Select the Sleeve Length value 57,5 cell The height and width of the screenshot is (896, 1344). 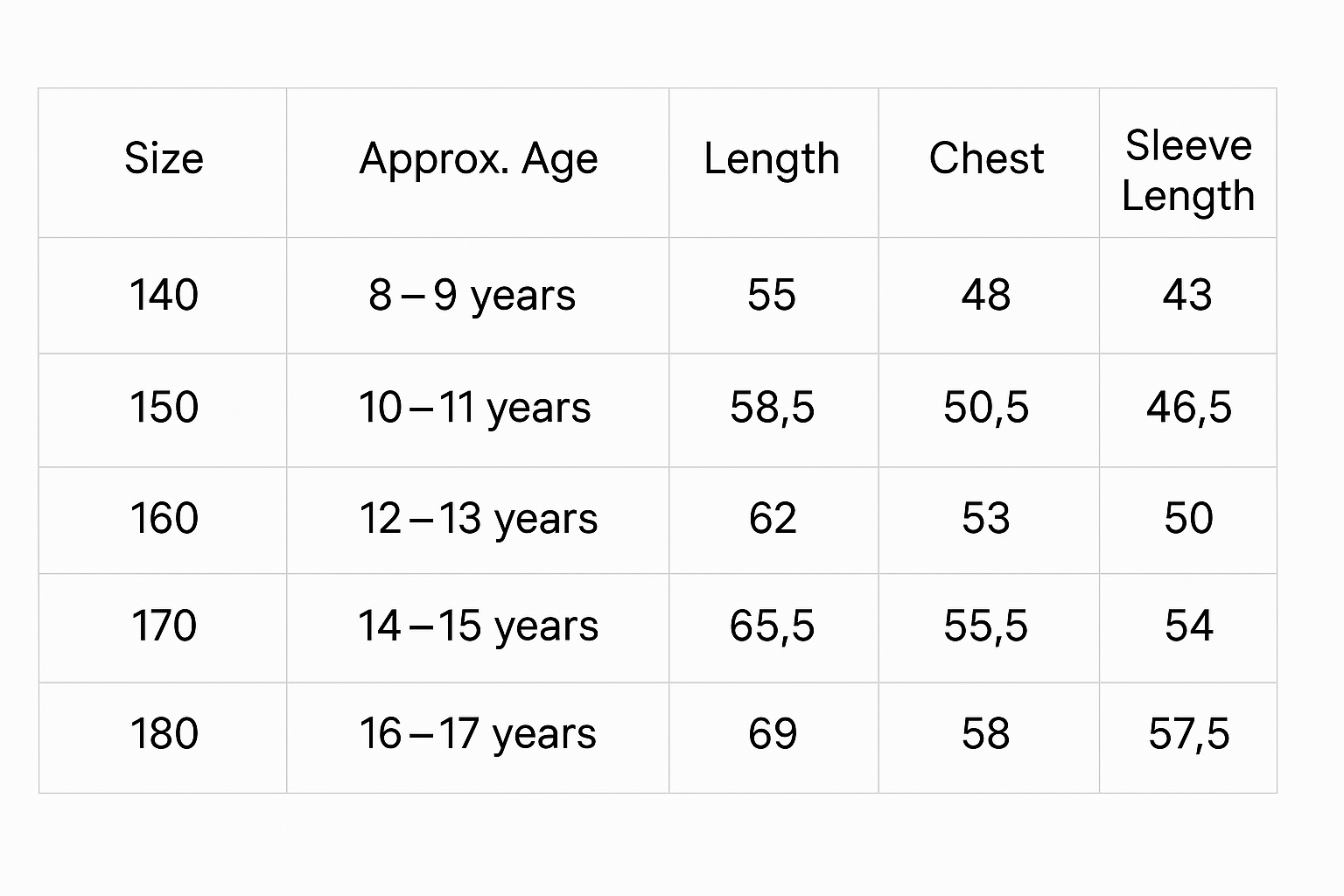(1189, 734)
